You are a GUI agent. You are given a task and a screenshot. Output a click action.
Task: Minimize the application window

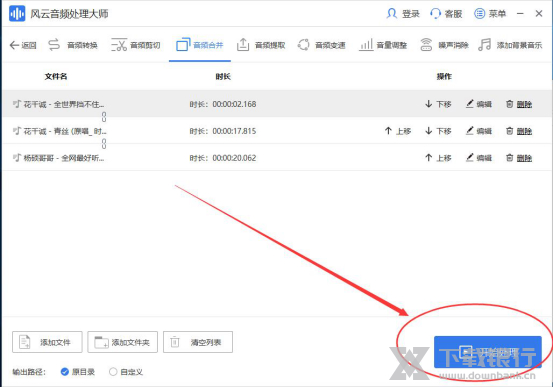click(x=520, y=13)
